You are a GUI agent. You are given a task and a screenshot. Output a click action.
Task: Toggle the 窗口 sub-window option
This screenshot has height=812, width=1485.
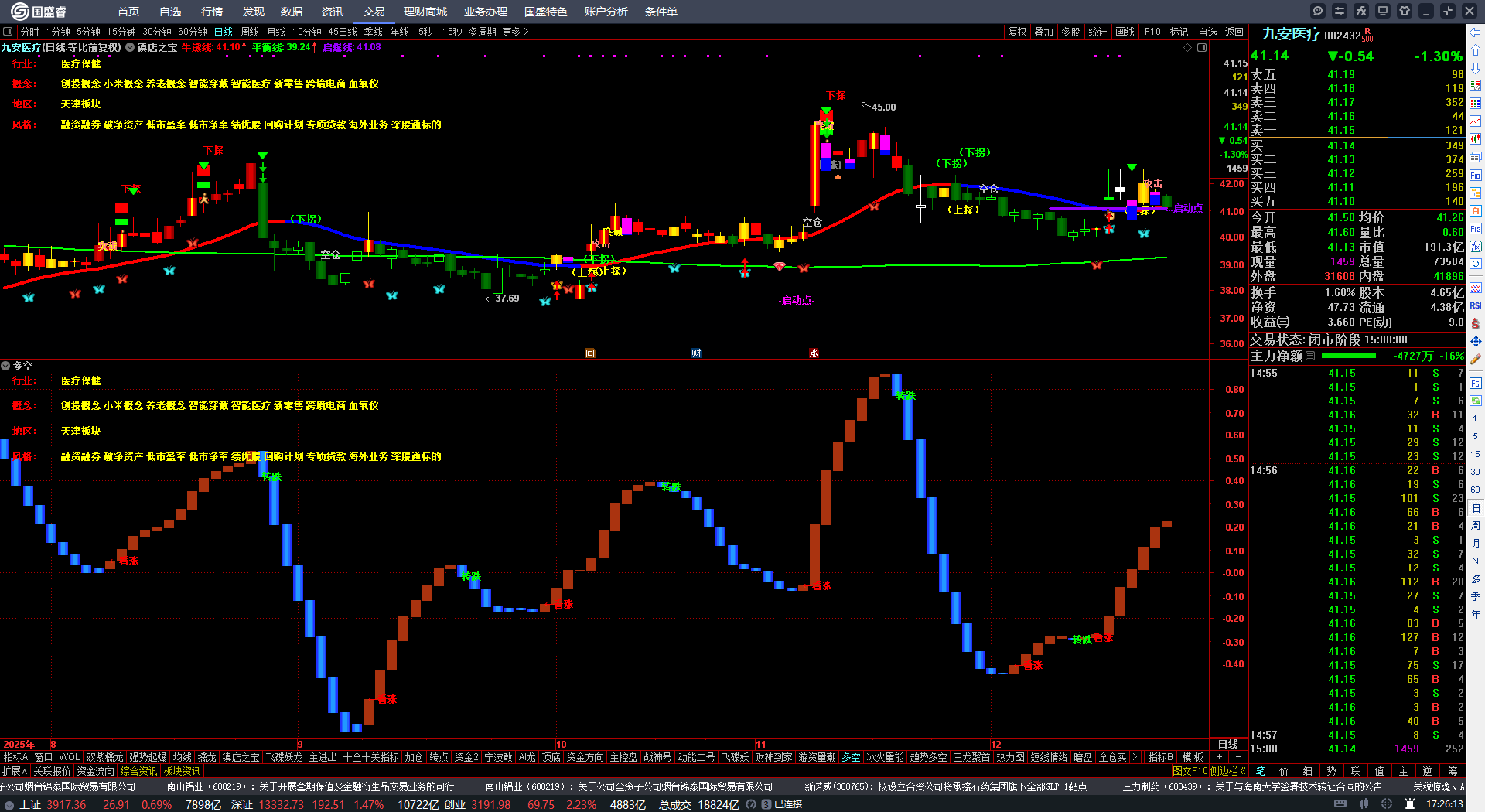(43, 757)
